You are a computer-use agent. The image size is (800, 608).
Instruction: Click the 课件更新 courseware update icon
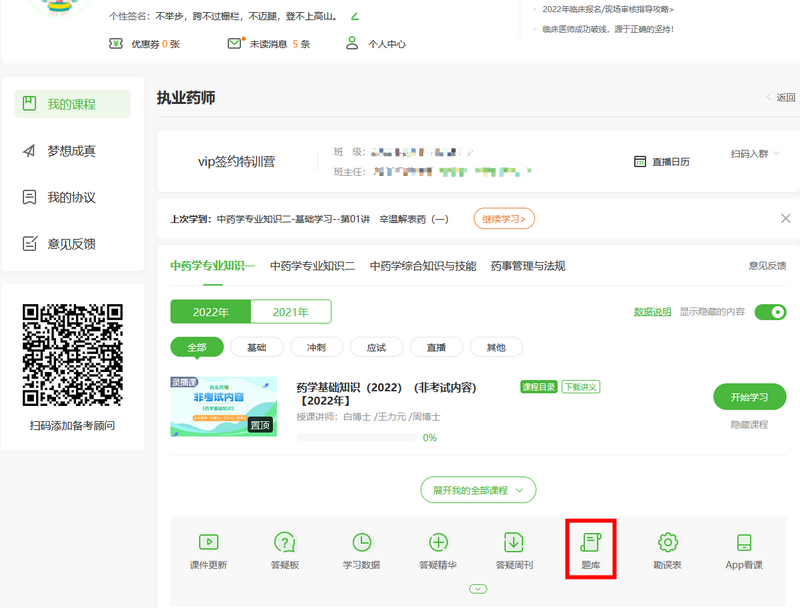(x=208, y=549)
